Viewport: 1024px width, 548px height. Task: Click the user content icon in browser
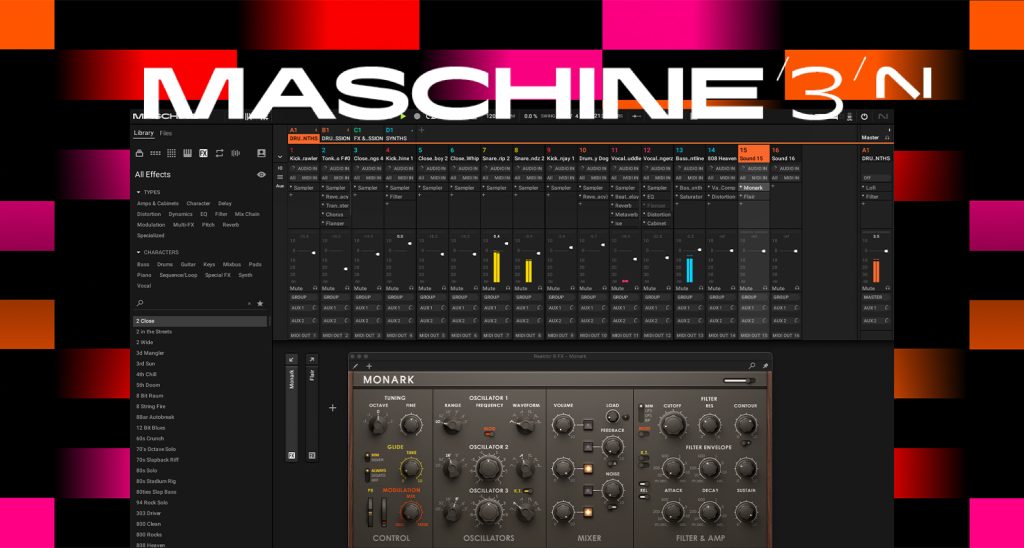(261, 153)
